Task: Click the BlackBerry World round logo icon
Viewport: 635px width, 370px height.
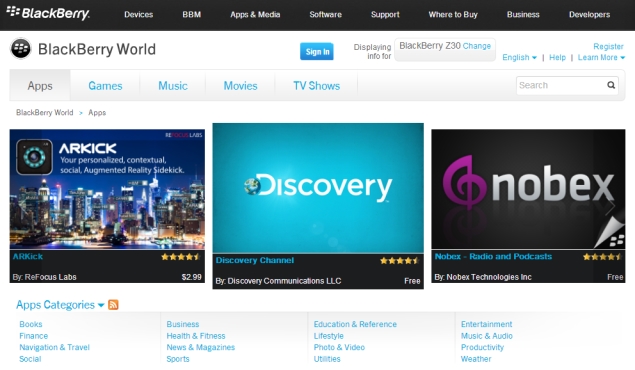Action: [21, 49]
